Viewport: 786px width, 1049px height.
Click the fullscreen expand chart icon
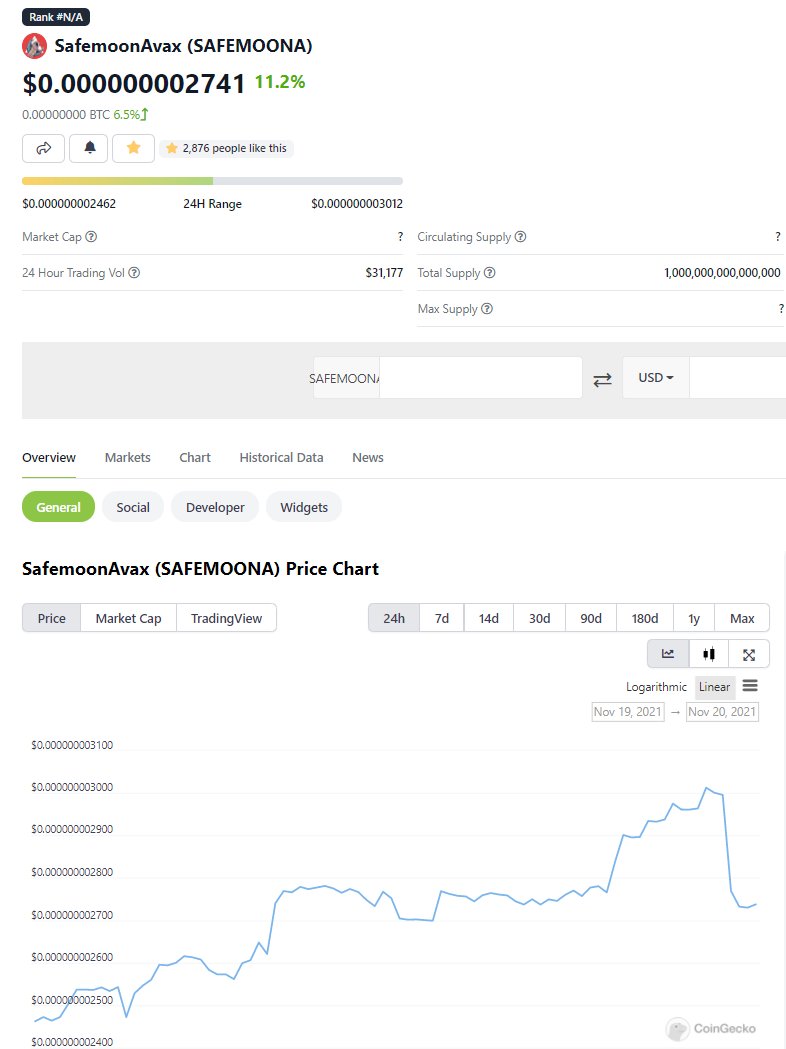point(749,654)
